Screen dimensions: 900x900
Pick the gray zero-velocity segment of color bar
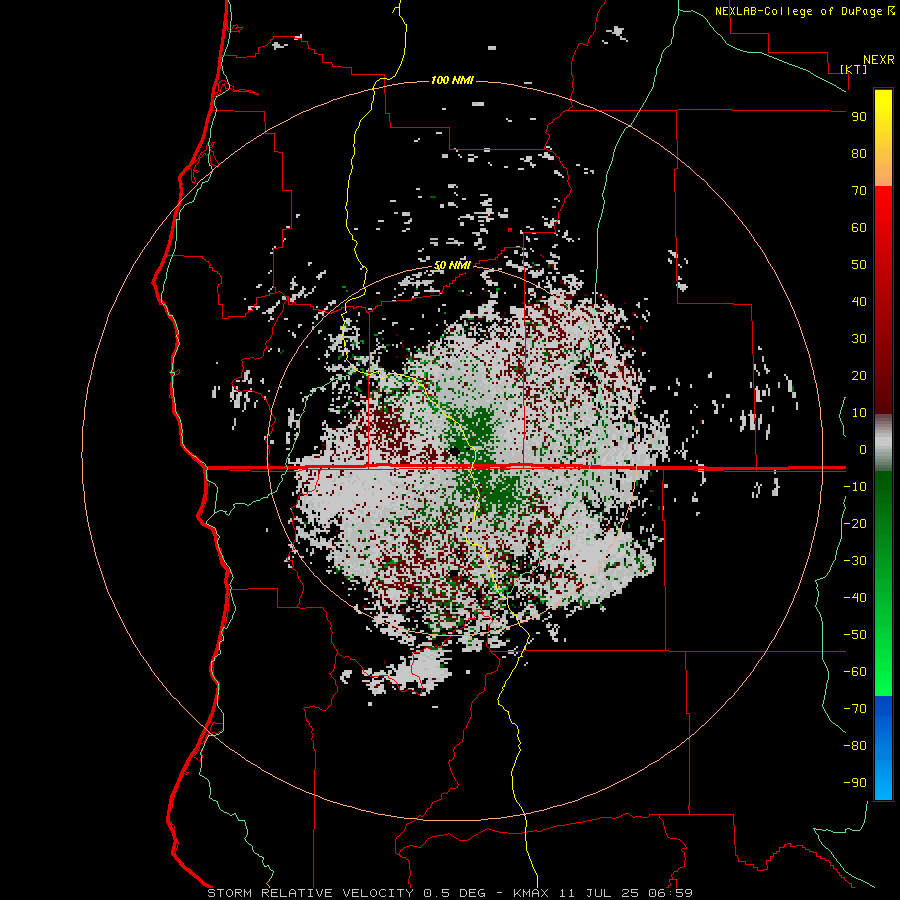click(x=883, y=443)
